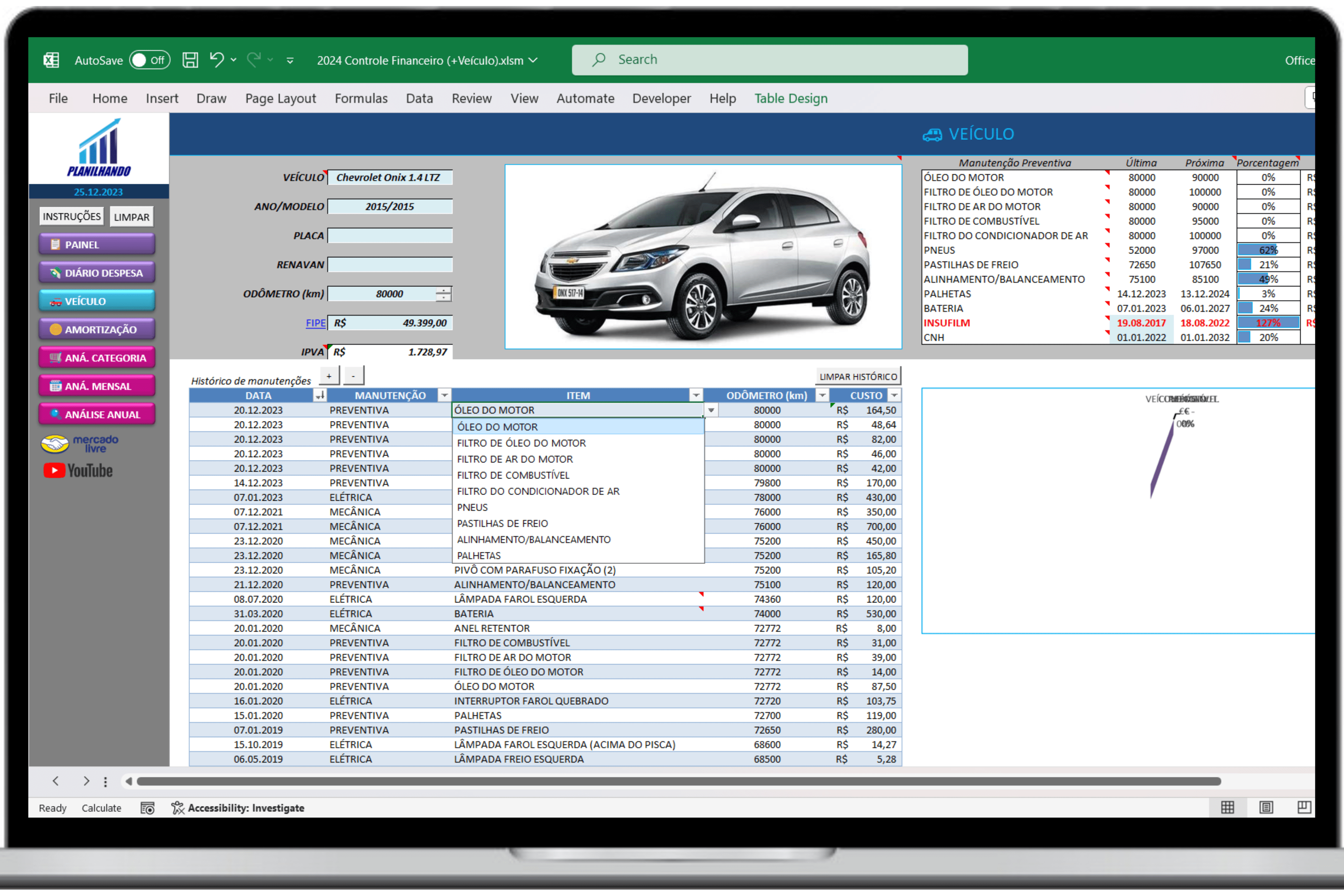This screenshot has height=896, width=1344.
Task: Open the File menu
Action: (58, 98)
